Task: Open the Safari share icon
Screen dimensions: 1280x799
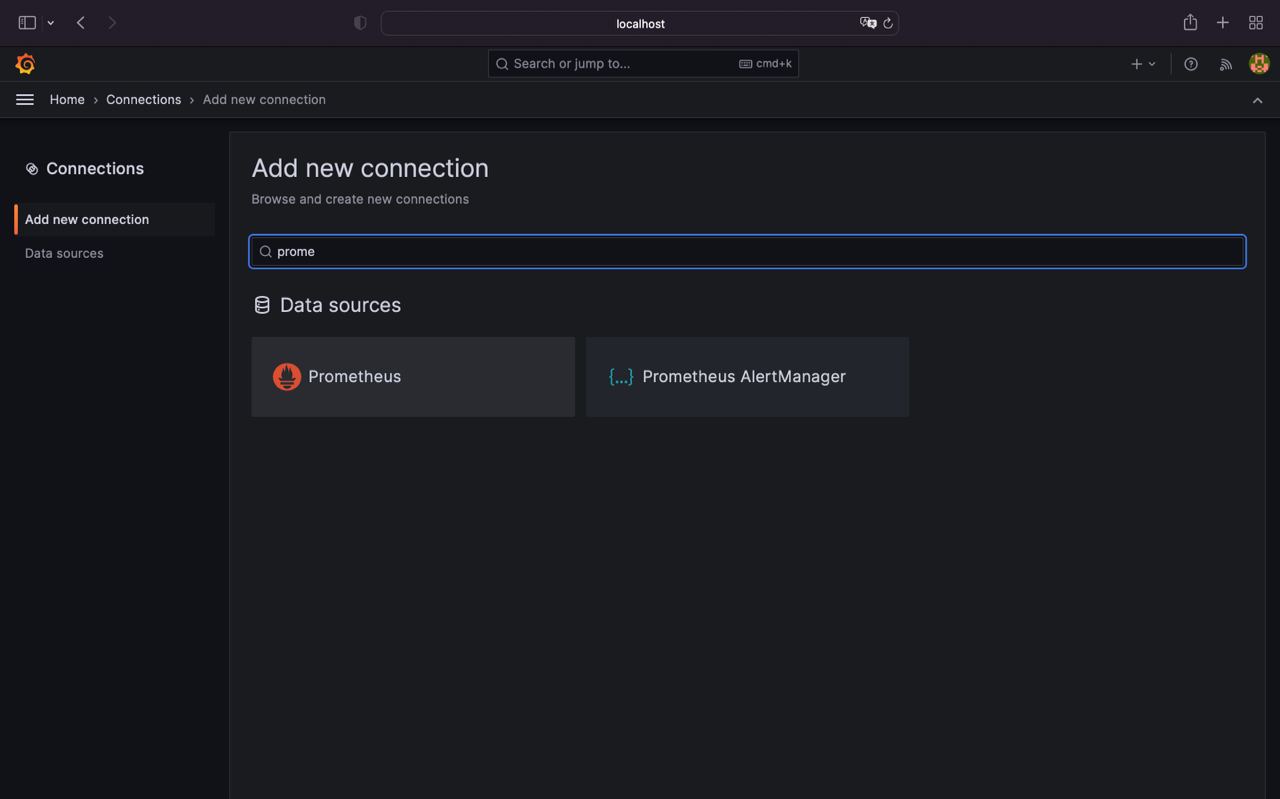Action: (1190, 22)
